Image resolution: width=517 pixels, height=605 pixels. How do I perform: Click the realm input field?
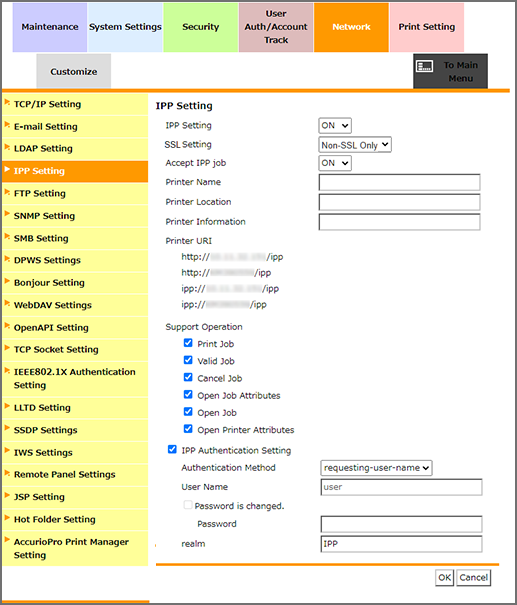(401, 544)
